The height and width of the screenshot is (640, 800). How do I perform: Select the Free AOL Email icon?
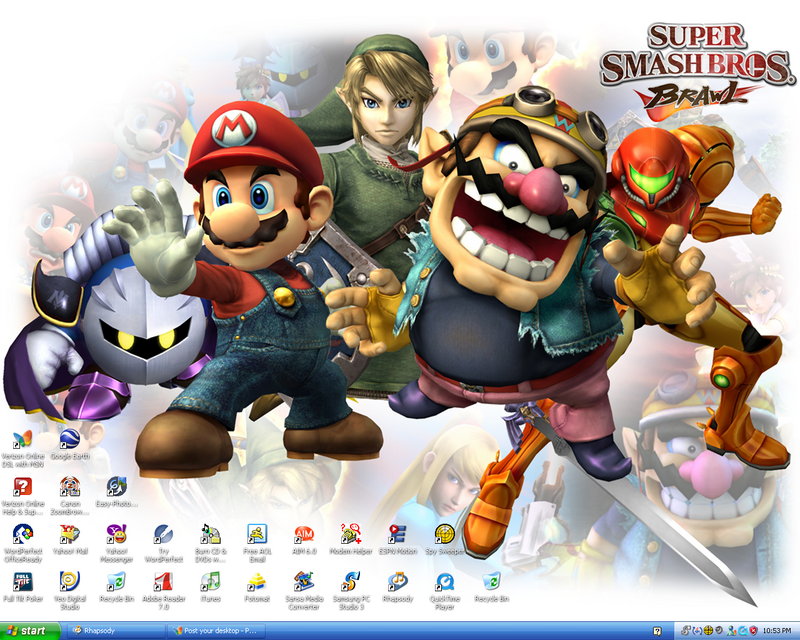tap(258, 544)
